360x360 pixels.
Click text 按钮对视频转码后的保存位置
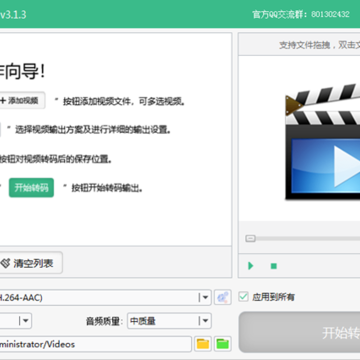pos(56,159)
